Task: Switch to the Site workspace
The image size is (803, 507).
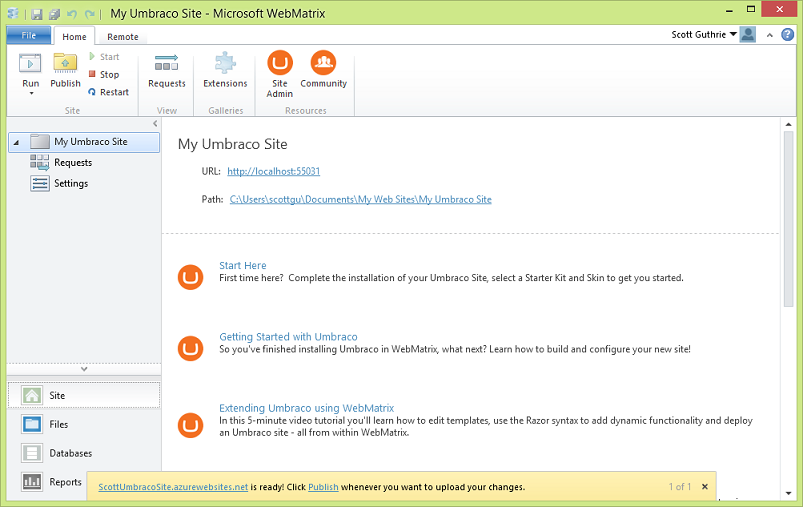Action: (x=83, y=395)
